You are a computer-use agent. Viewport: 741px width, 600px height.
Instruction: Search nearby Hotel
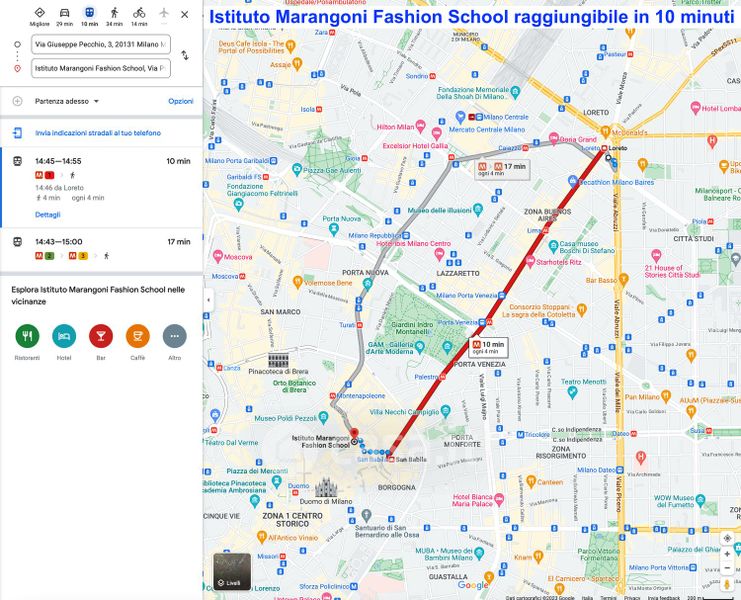tap(64, 336)
